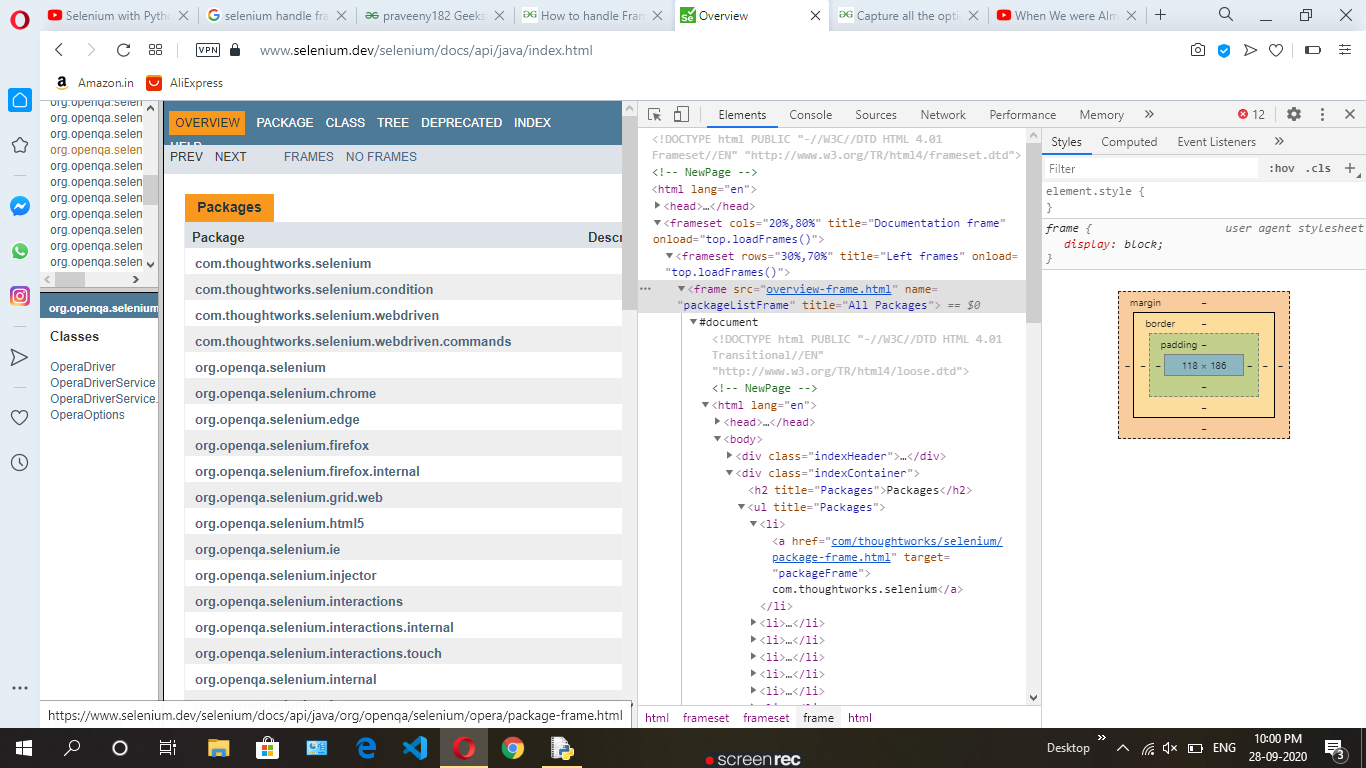Click the OperaDriver class link
Screen dimensions: 1366x768
[83, 367]
